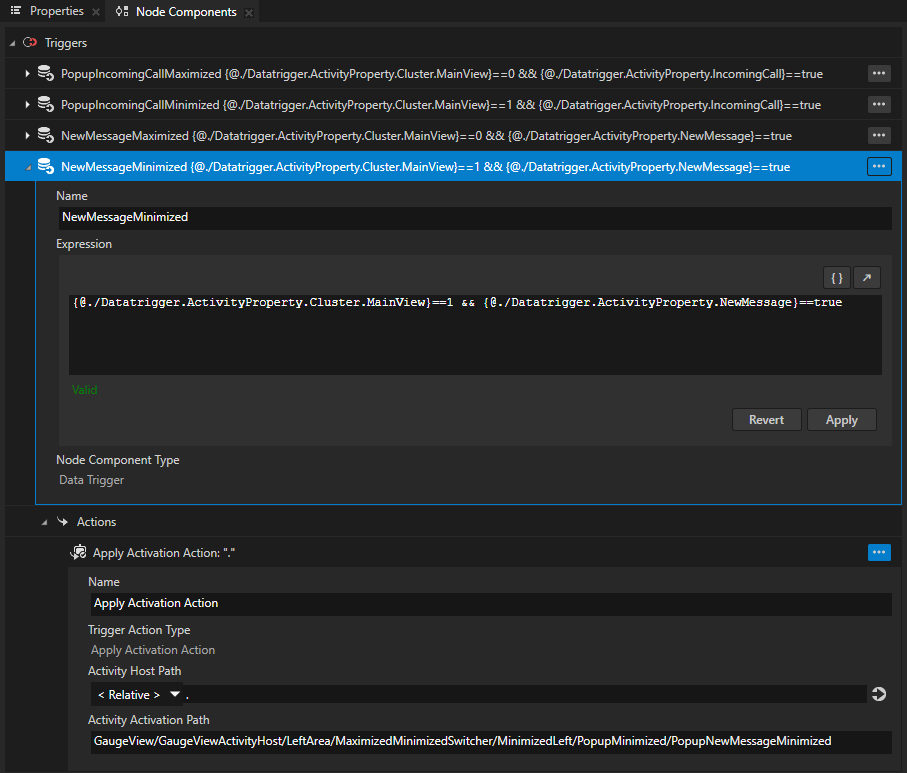Viewport: 907px width, 773px height.
Task: Open expression in external editor via arrow icon
Action: pyautogui.click(x=866, y=277)
